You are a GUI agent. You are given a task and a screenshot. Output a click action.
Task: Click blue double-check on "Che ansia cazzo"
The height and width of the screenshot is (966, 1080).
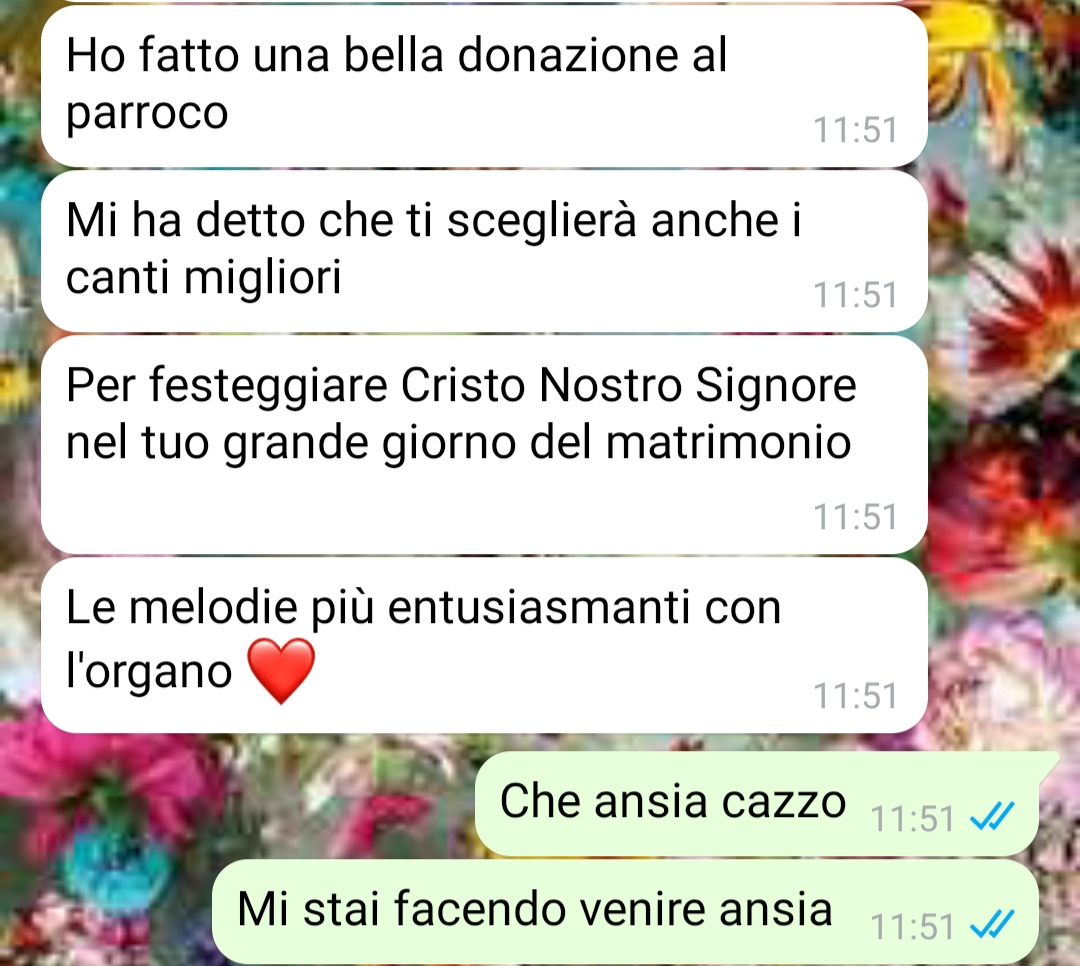(992, 816)
